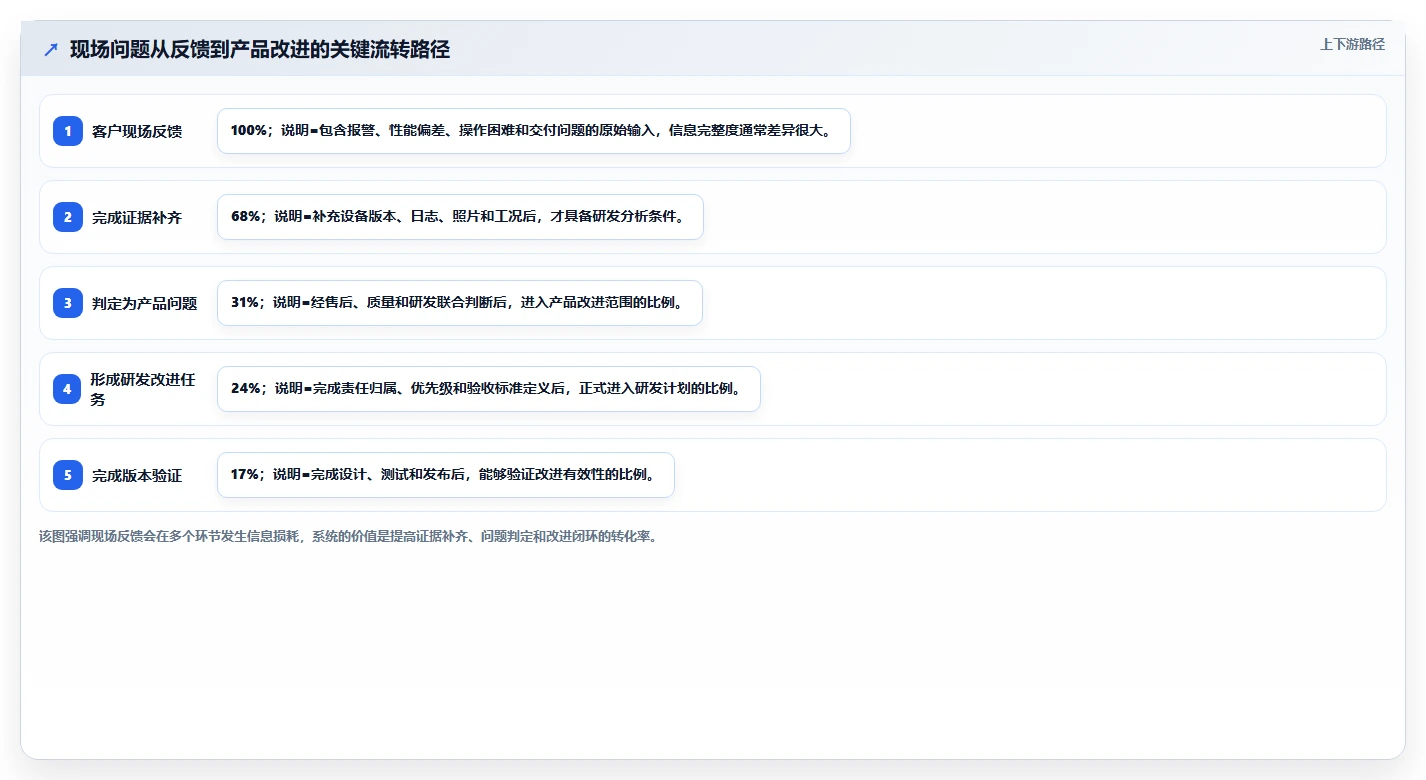Image resolution: width=1426 pixels, height=780 pixels.
Task: Click the 68% description box
Action: 460,217
